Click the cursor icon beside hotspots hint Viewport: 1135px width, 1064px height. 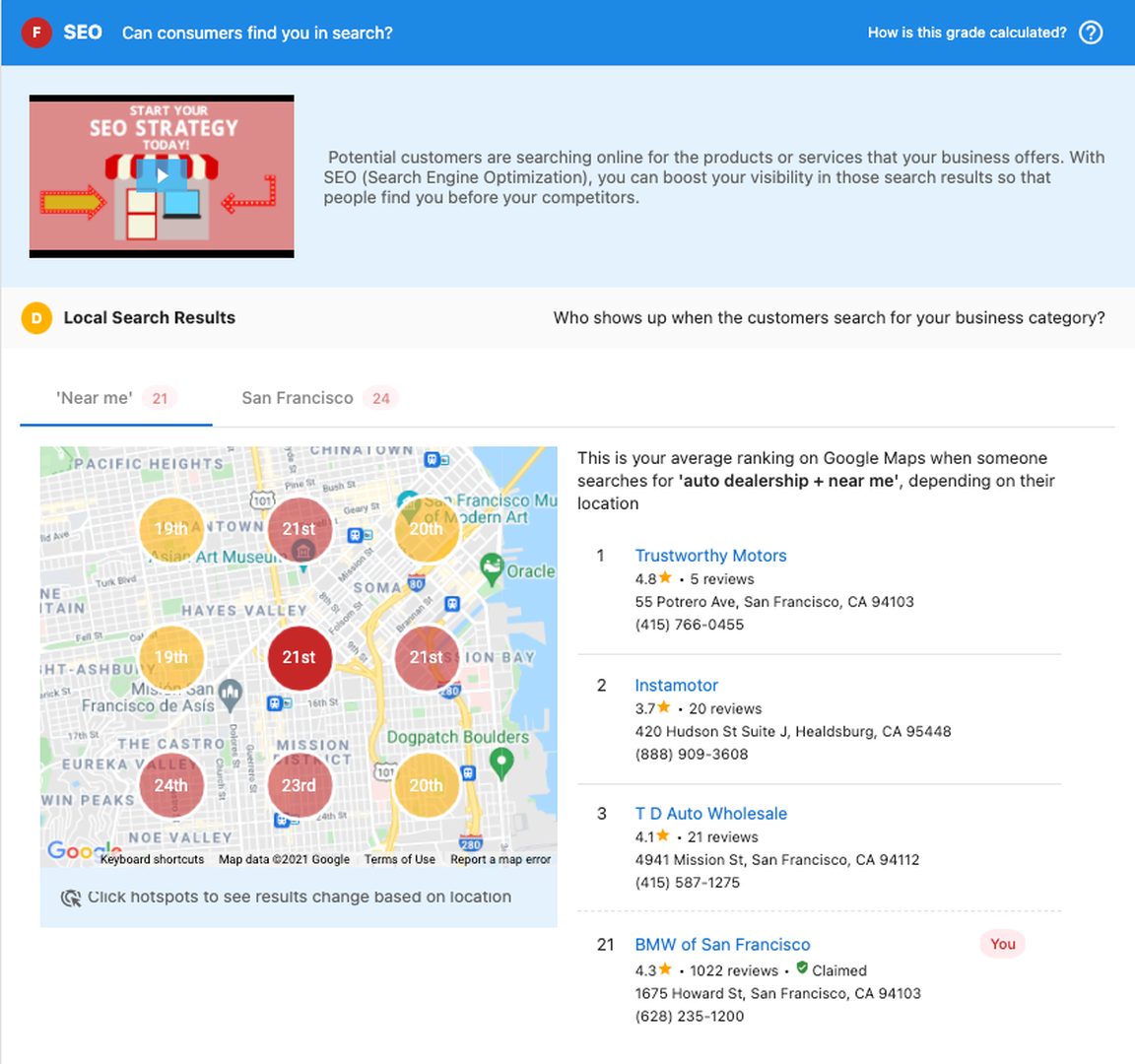coord(71,898)
